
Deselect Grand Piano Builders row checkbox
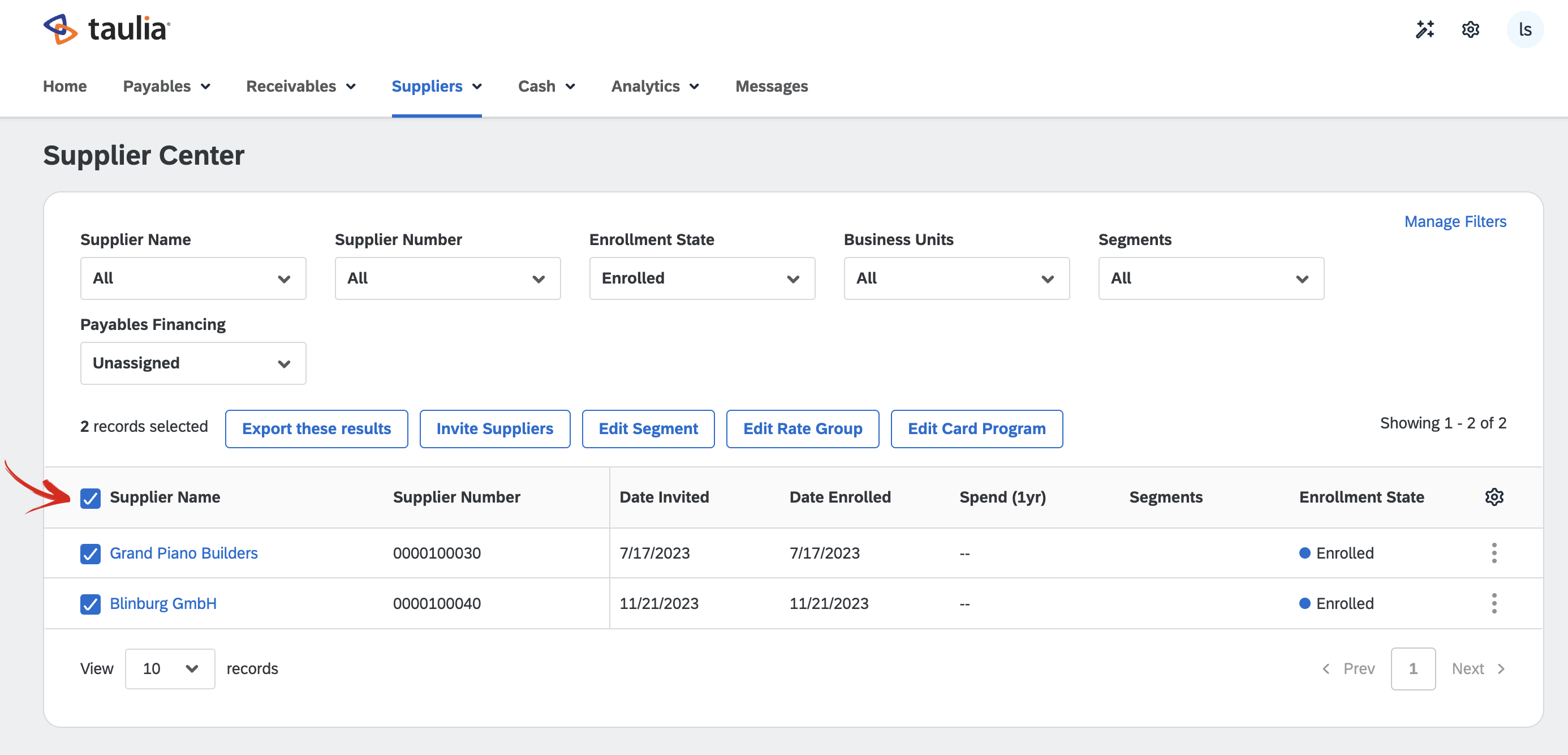(90, 554)
